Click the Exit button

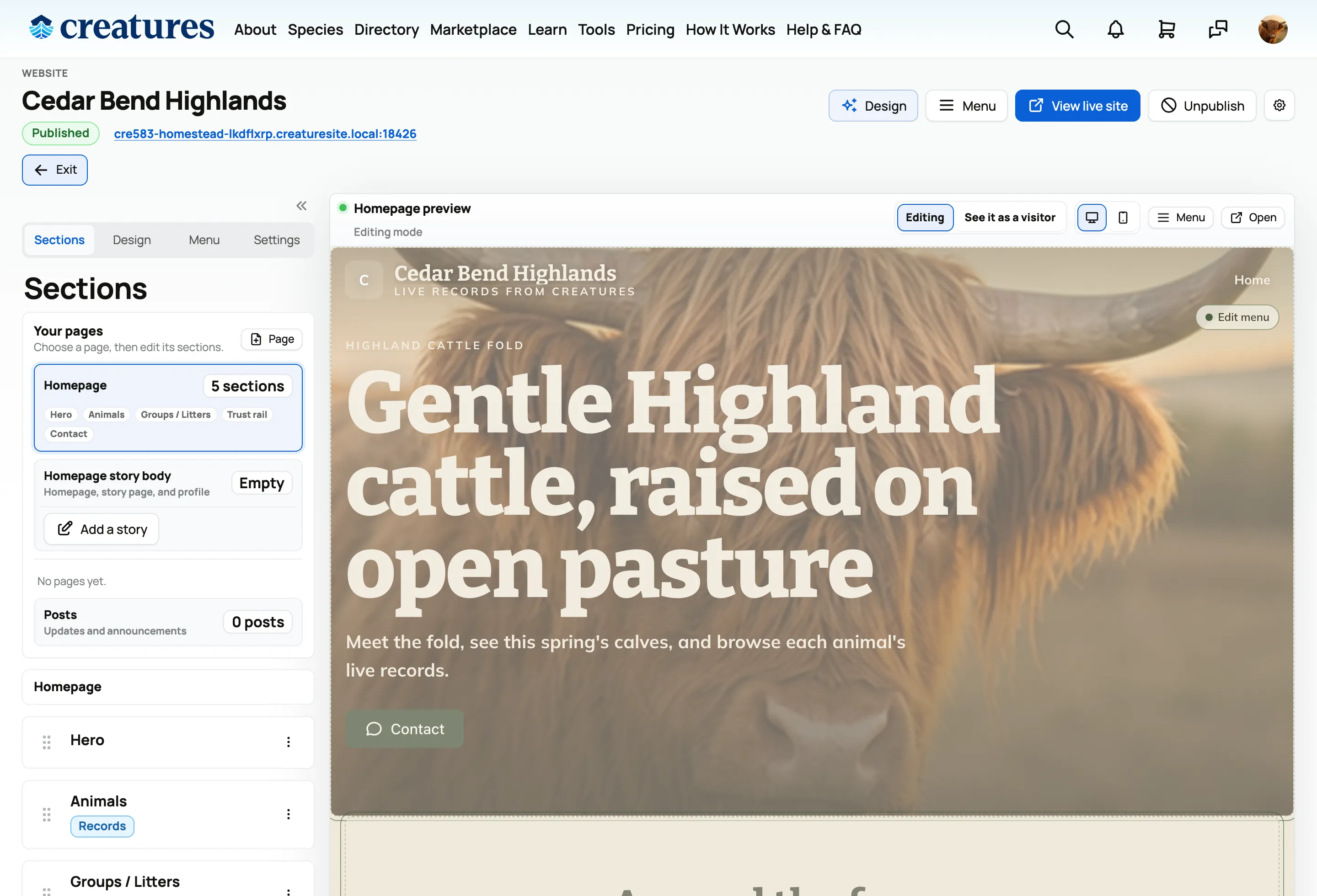pyautogui.click(x=55, y=170)
